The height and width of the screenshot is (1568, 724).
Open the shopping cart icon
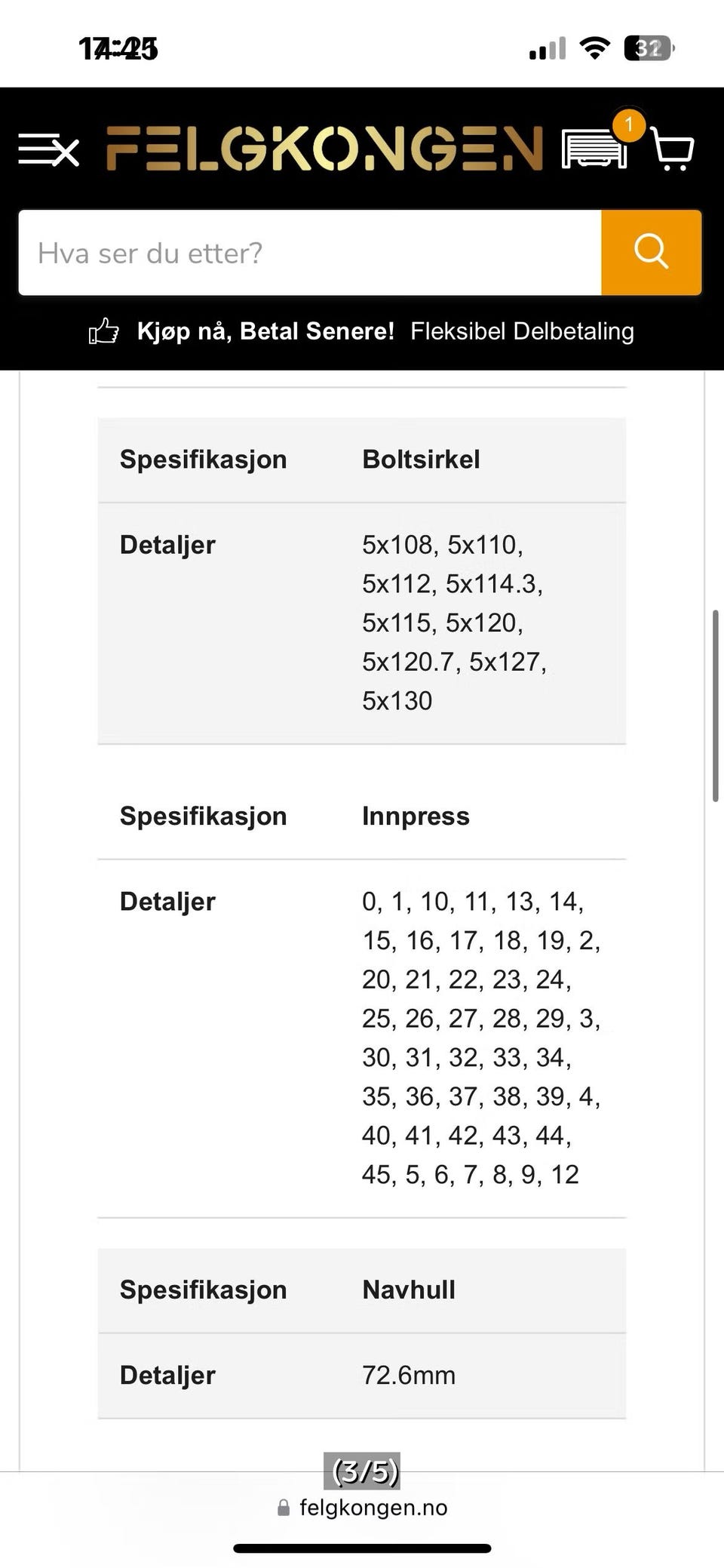671,148
